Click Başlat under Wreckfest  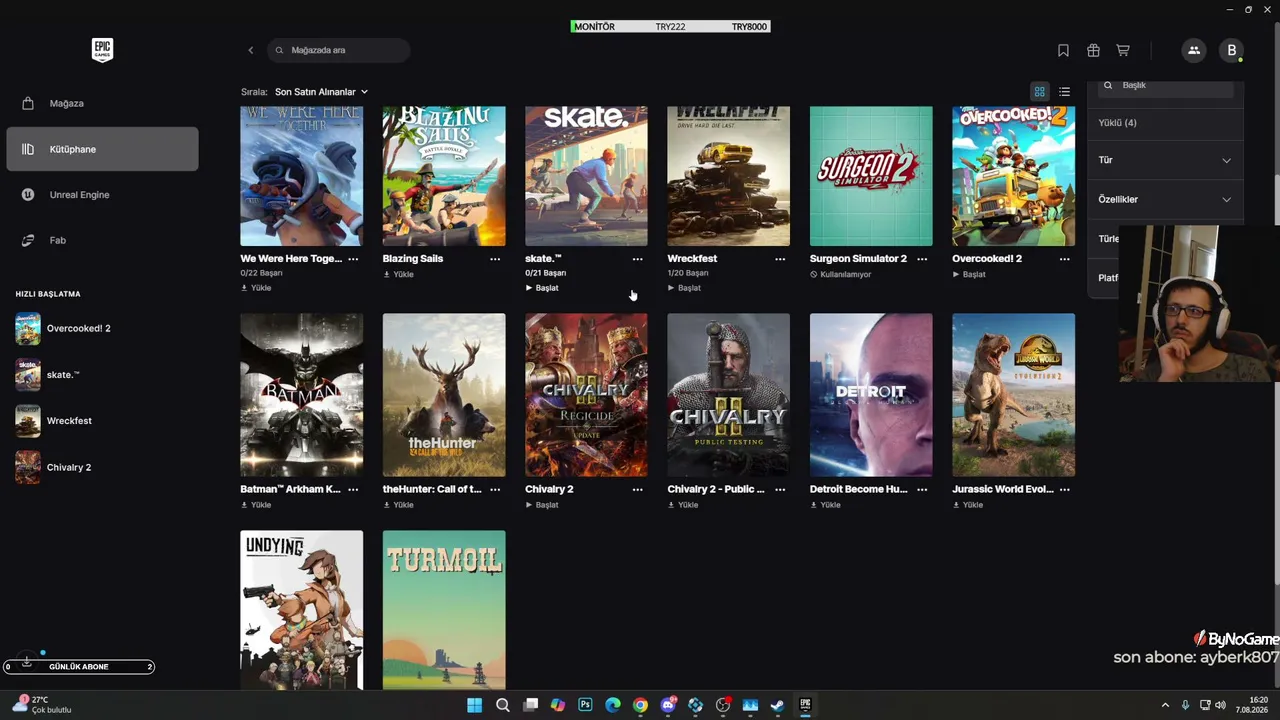click(684, 288)
